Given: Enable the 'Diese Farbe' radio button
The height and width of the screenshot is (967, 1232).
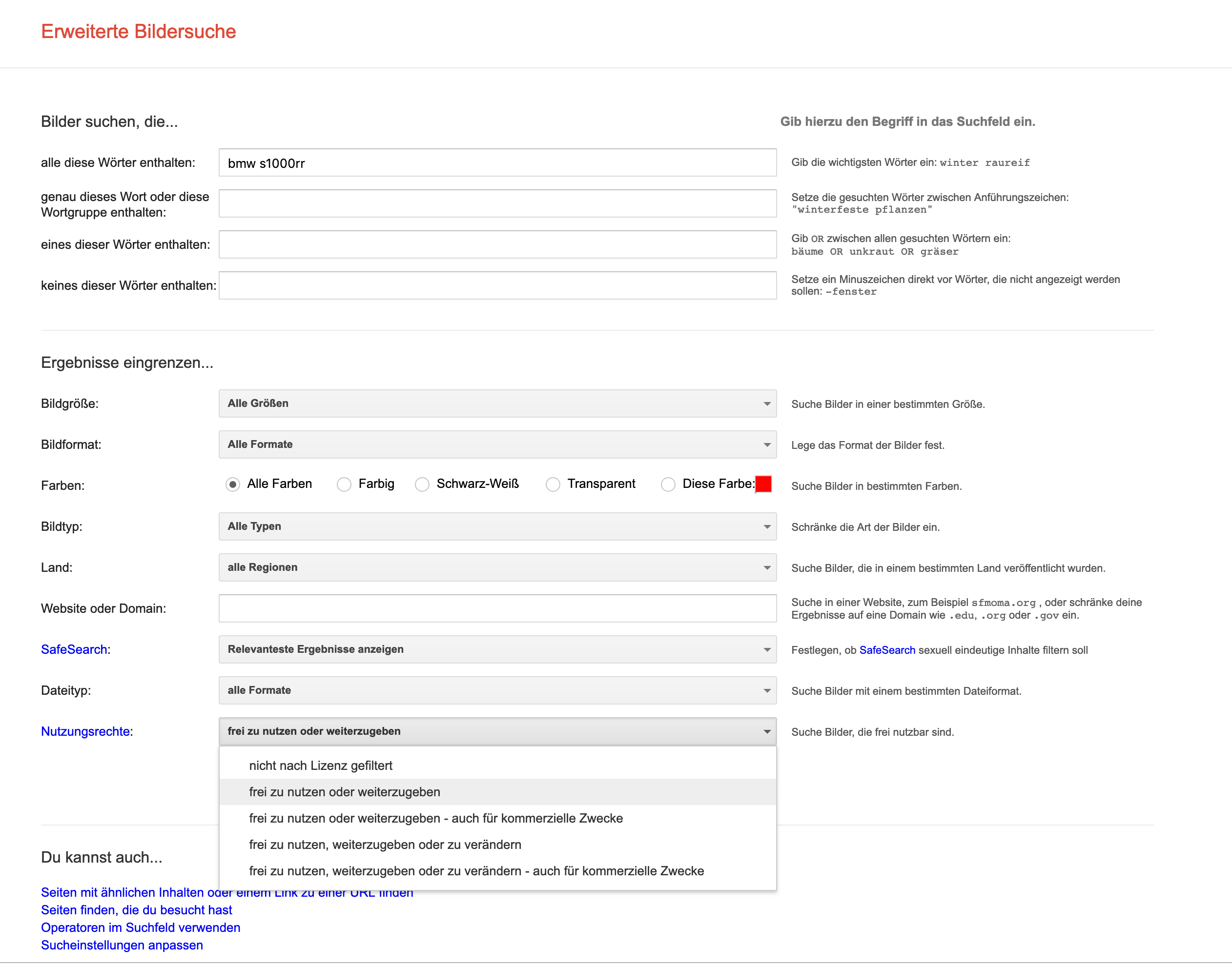Looking at the screenshot, I should click(668, 484).
